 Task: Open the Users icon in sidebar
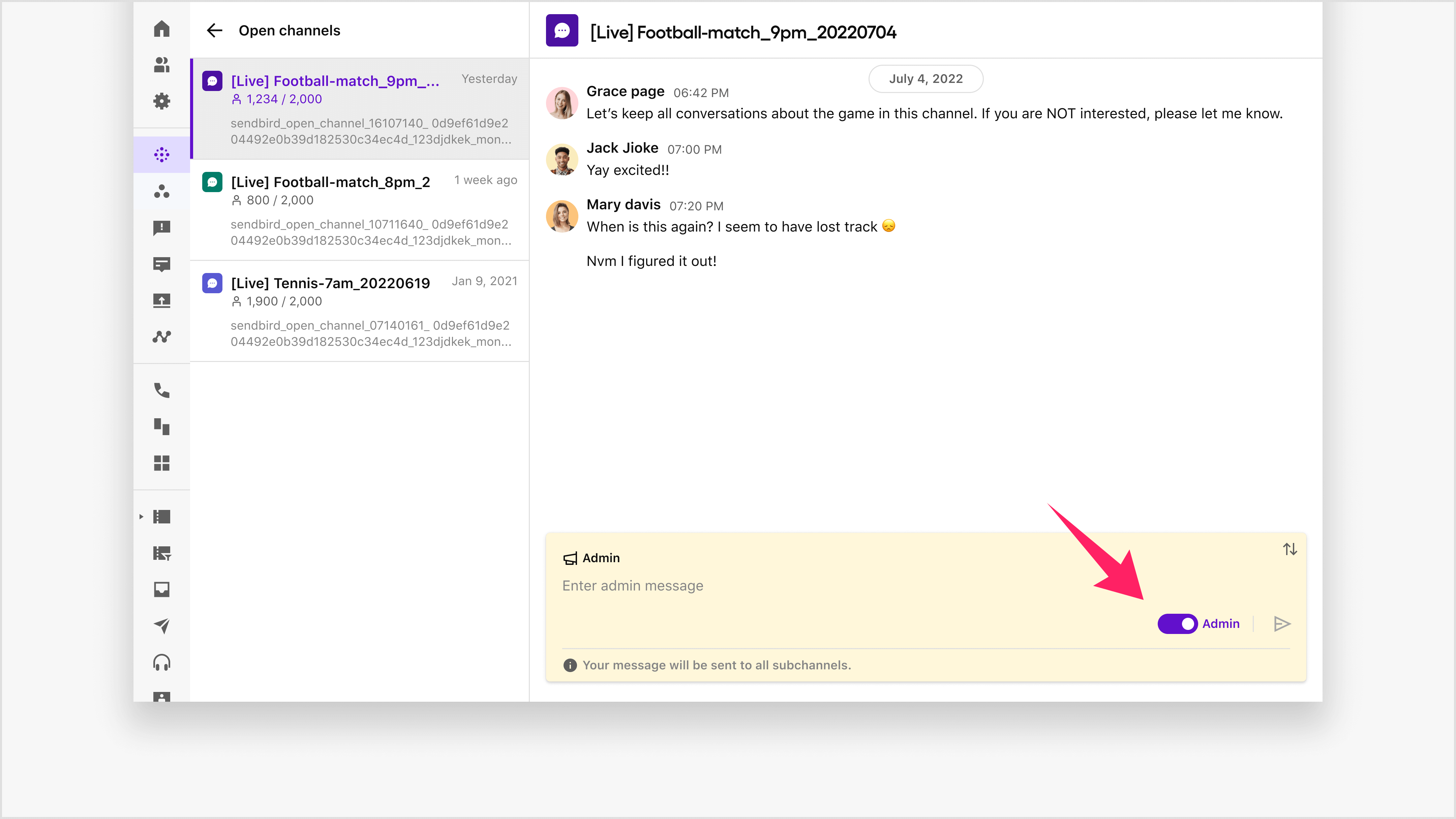coord(162,65)
